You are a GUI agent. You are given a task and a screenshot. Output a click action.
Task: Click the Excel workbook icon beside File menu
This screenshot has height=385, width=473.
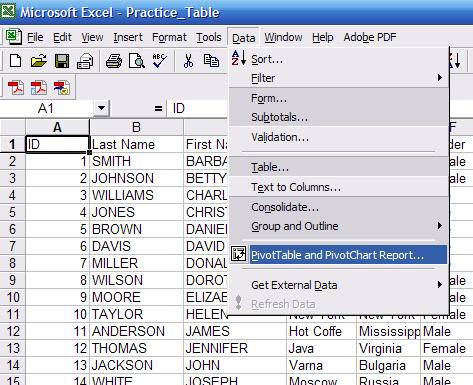coord(14,37)
